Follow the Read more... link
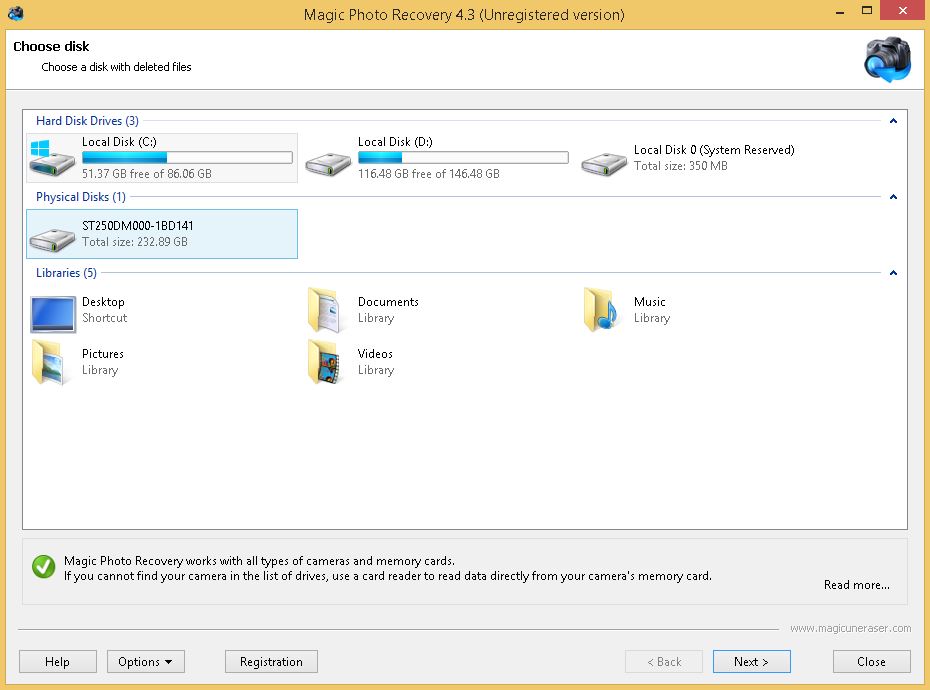 [x=856, y=585]
